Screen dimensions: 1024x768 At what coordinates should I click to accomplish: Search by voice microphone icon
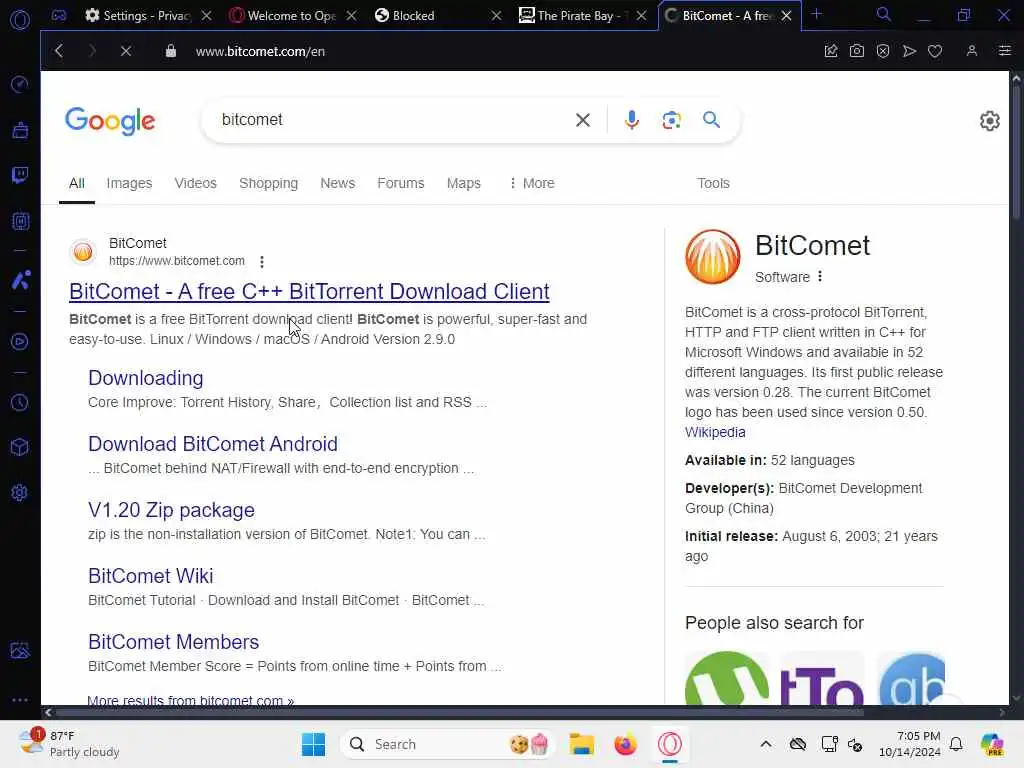pos(632,120)
